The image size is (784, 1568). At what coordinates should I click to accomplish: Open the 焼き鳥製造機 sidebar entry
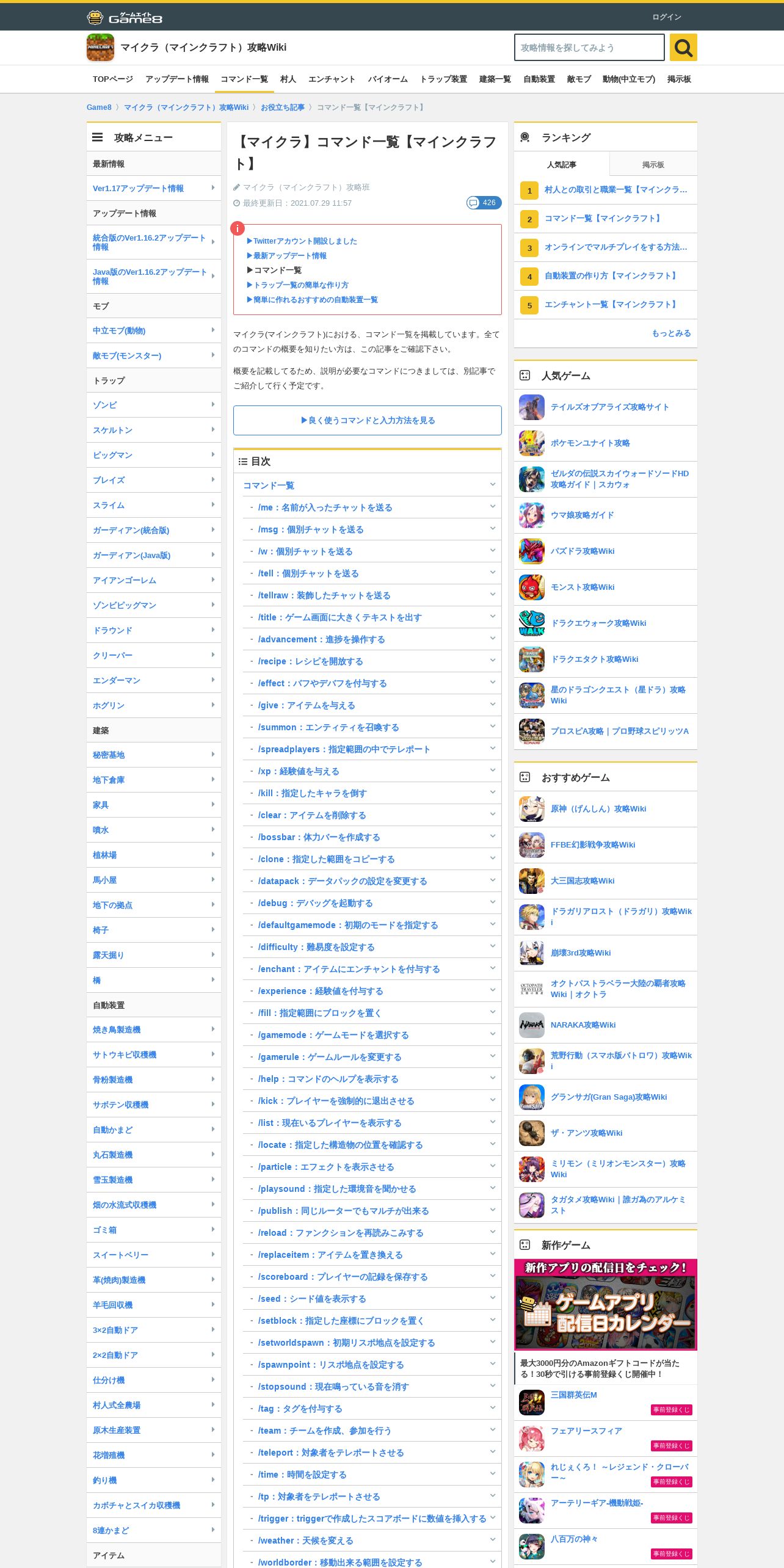(154, 1029)
